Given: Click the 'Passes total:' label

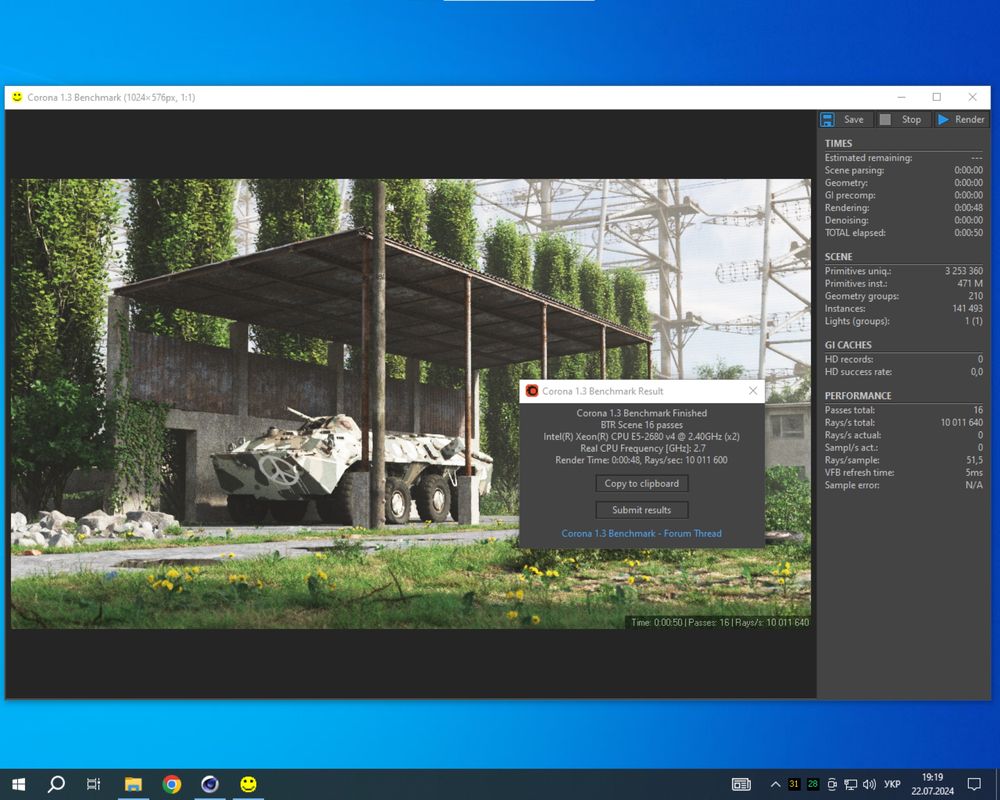Looking at the screenshot, I should pos(849,410).
